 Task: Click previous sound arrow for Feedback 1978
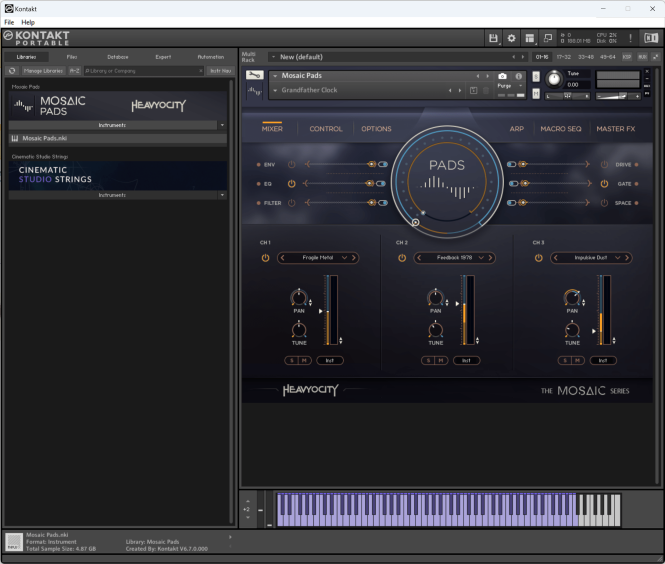419,257
